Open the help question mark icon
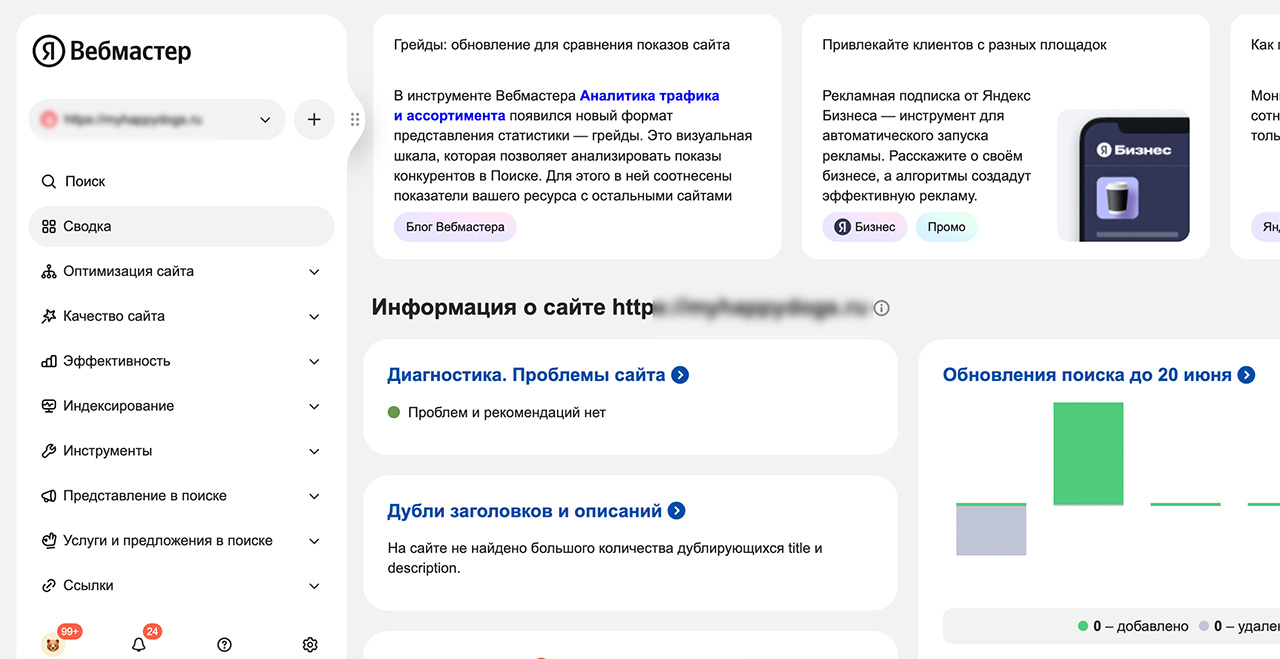This screenshot has height=659, width=1280. coord(224,645)
